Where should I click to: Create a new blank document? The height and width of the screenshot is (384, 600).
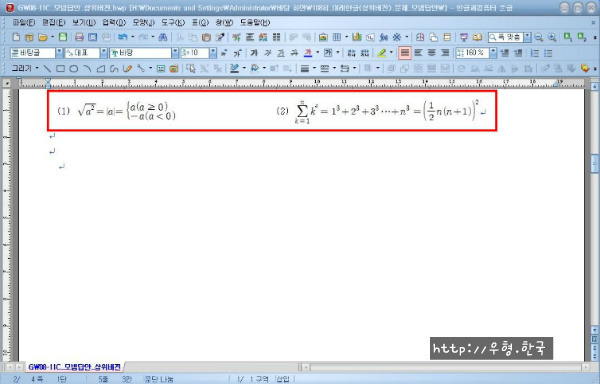click(16, 37)
